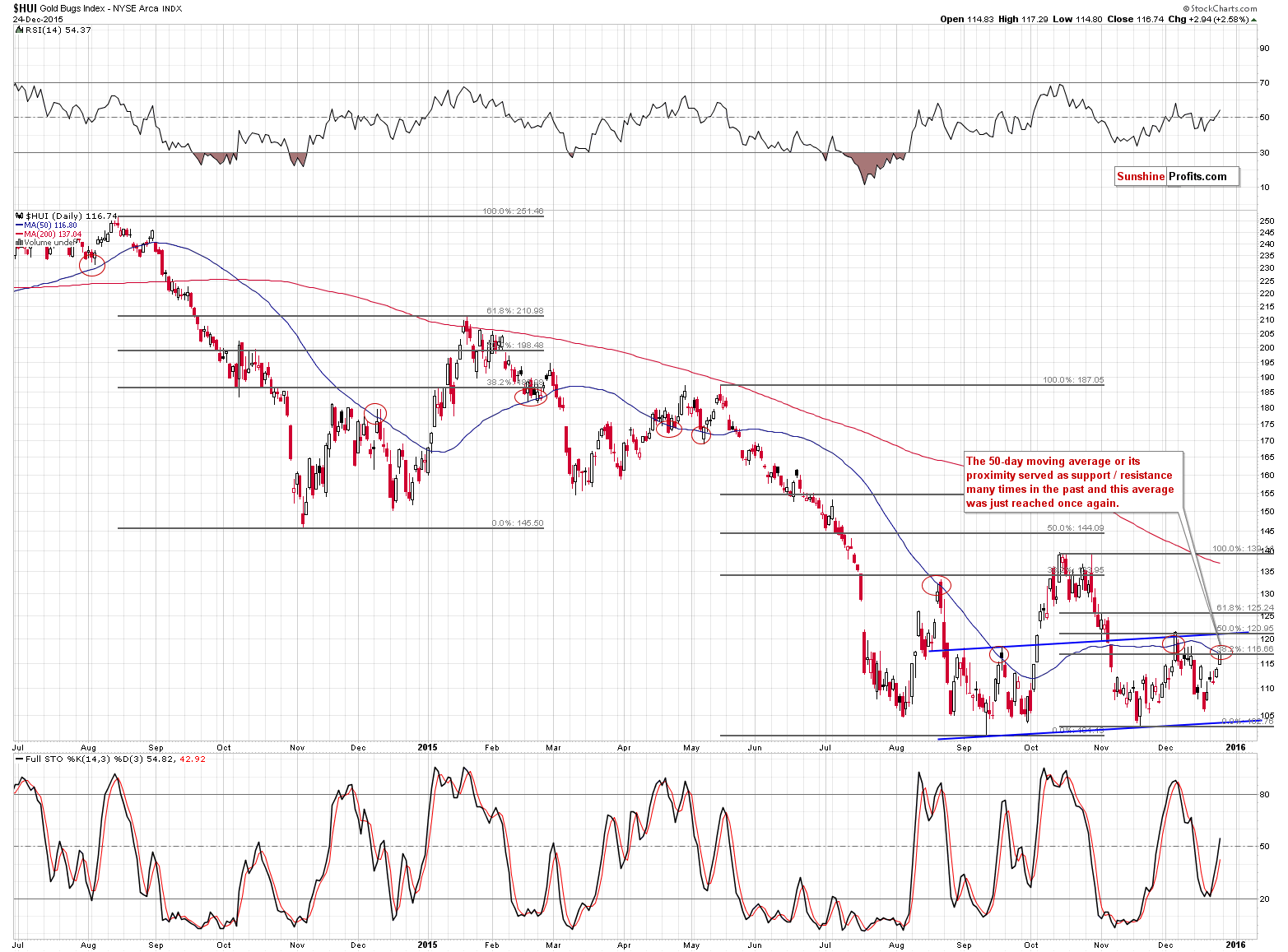Select the $HUI (Daily) 116.74 legend entry
This screenshot has height=952, width=1288.
coord(72,216)
